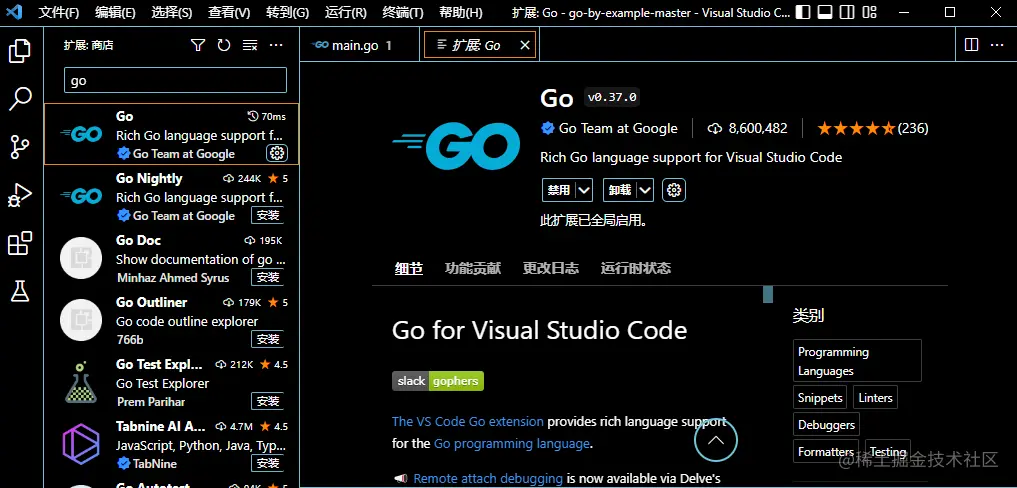Install the Go Nightly extension
Screen dimensions: 1017x488
click(268, 215)
